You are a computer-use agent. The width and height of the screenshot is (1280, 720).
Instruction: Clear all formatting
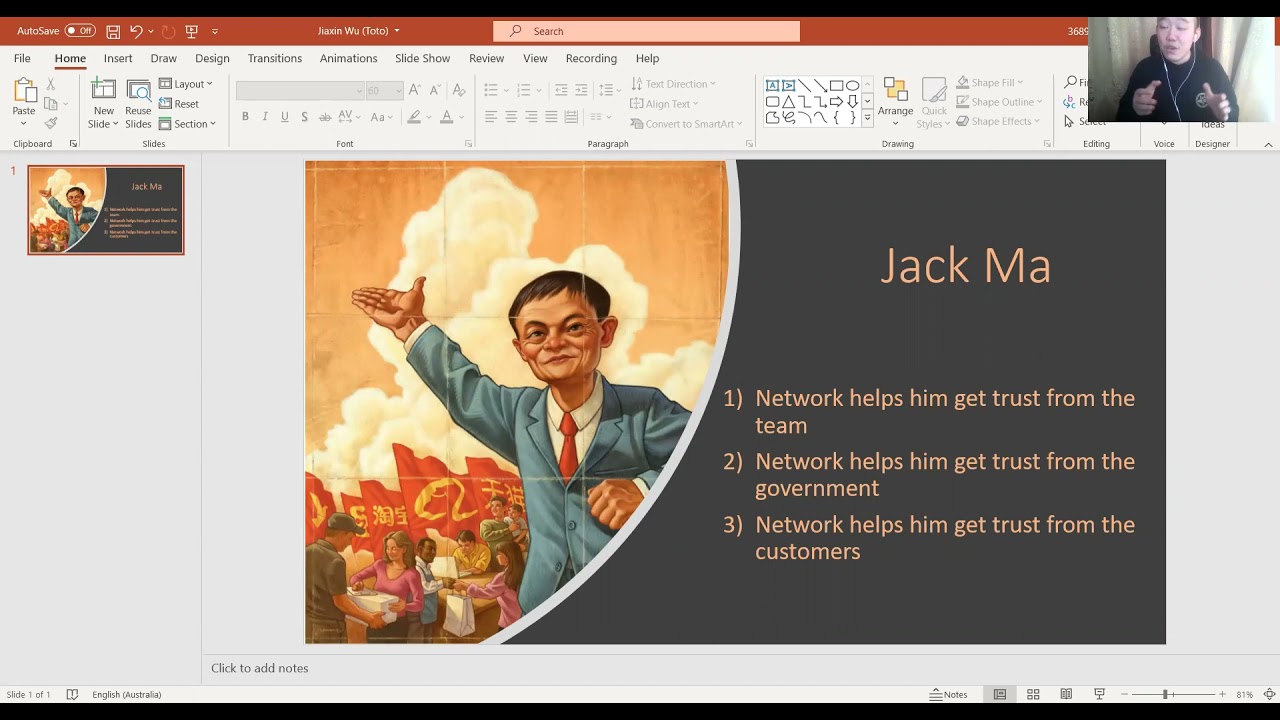(459, 90)
